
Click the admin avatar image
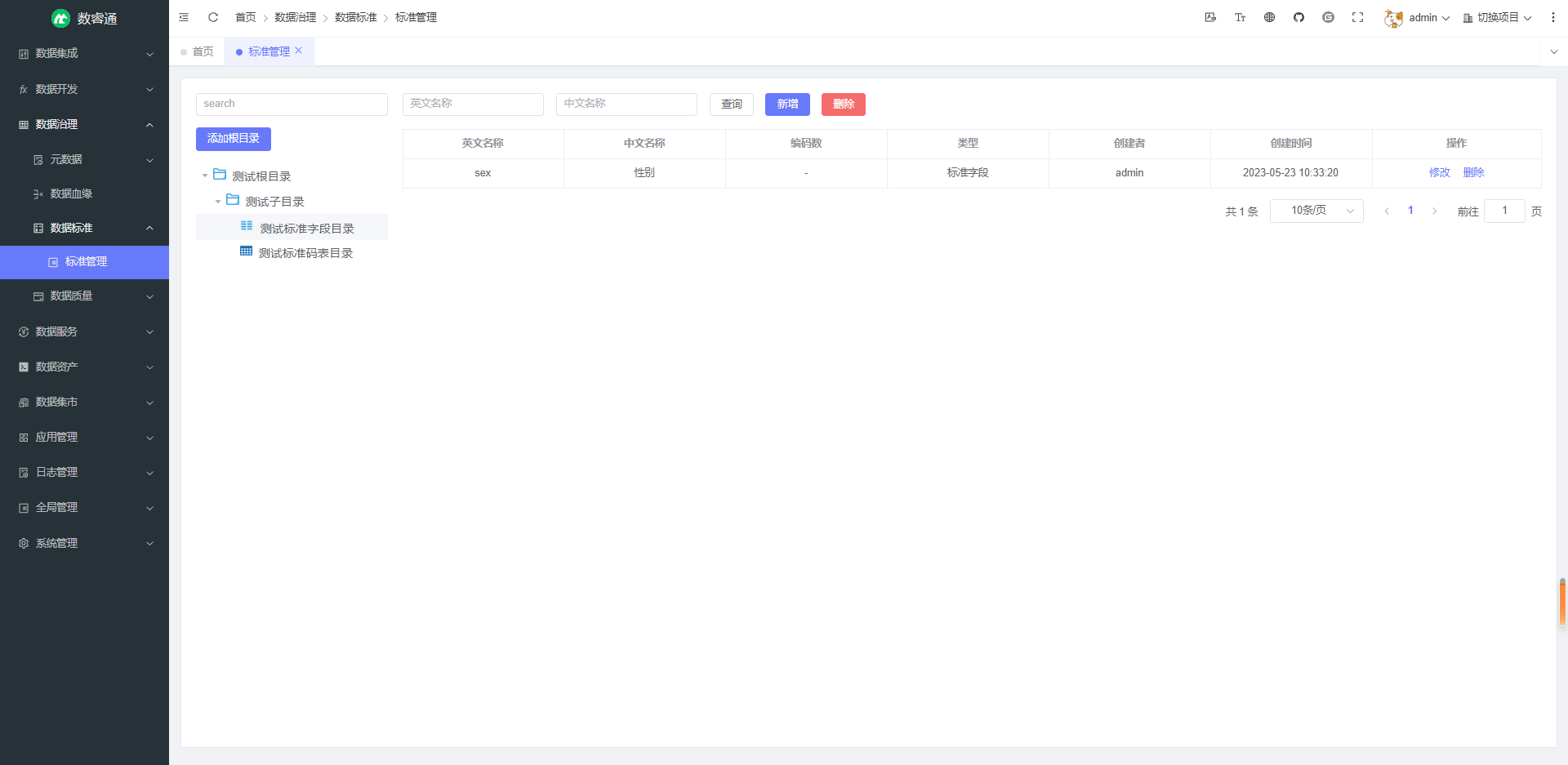1393,18
